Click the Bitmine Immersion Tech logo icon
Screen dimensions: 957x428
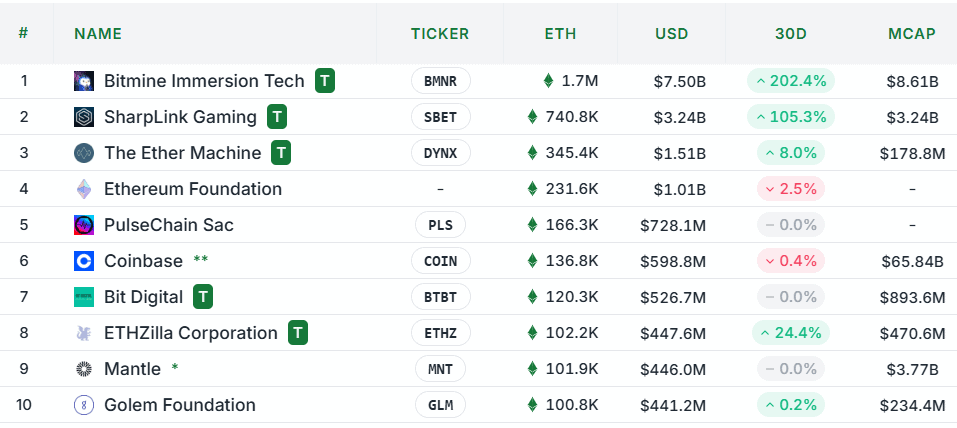coord(84,81)
